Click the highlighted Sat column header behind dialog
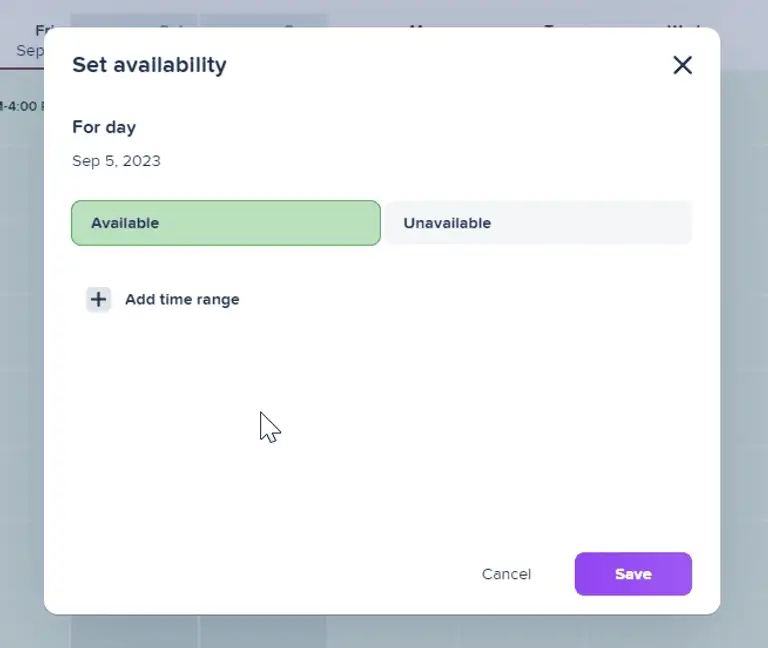 pos(170,22)
